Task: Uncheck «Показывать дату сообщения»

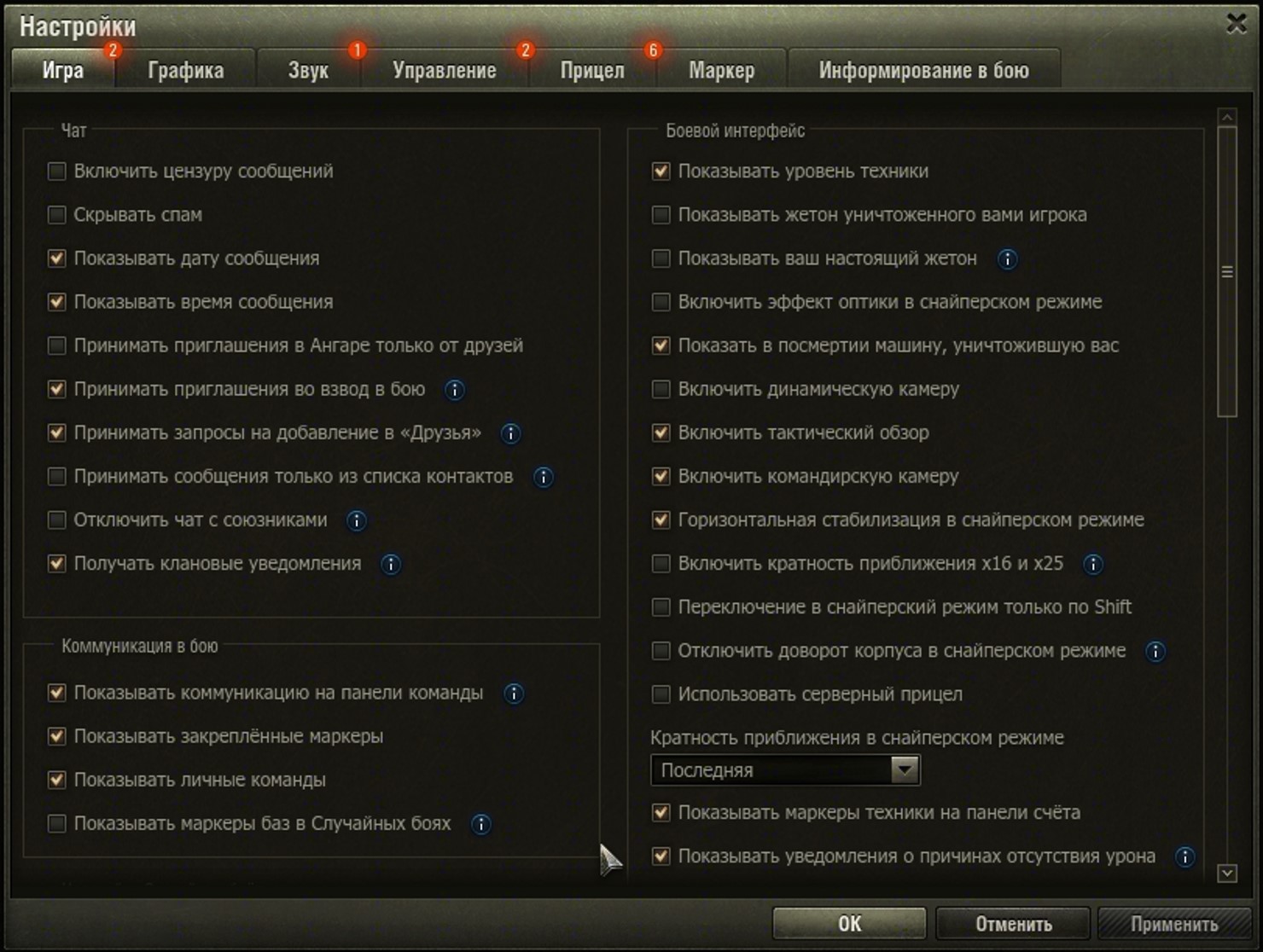Action: 57,258
